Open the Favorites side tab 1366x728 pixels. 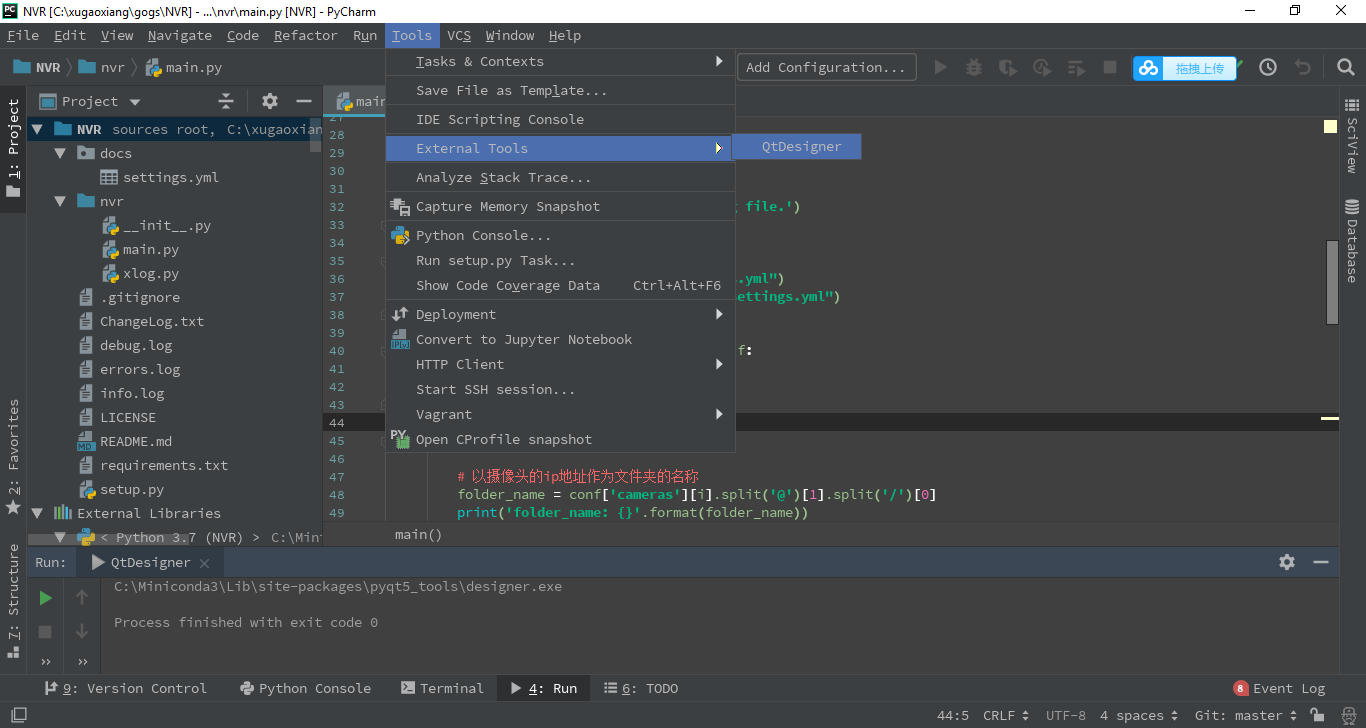(x=13, y=456)
